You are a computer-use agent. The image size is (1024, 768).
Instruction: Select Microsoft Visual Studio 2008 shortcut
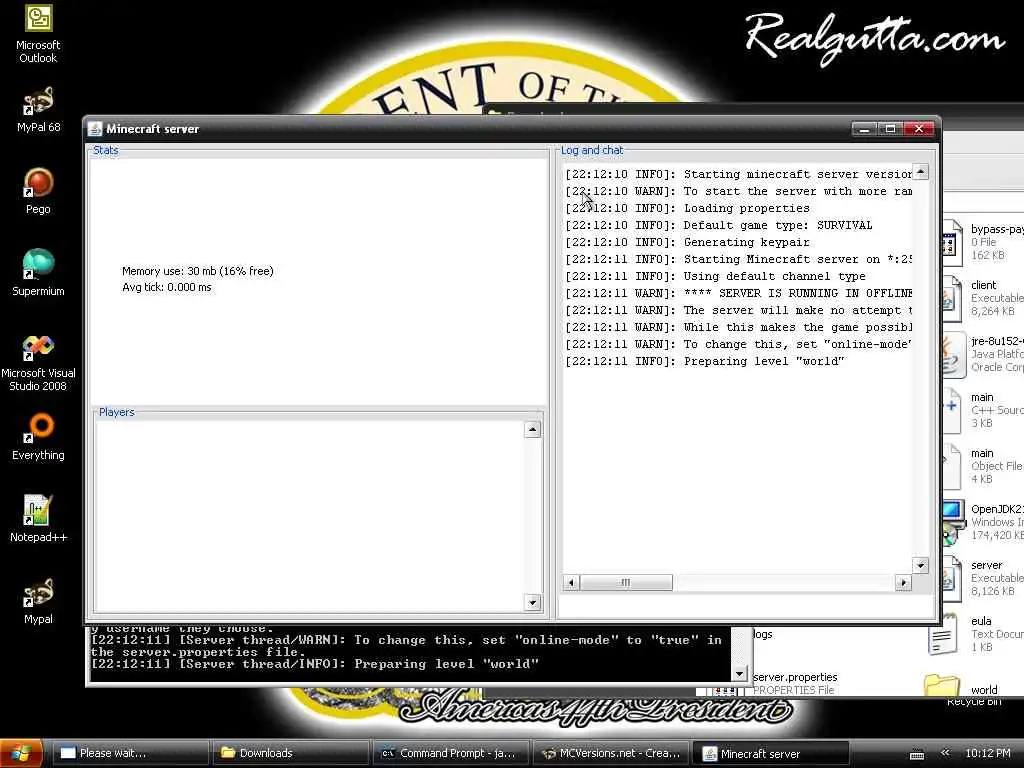click(38, 363)
